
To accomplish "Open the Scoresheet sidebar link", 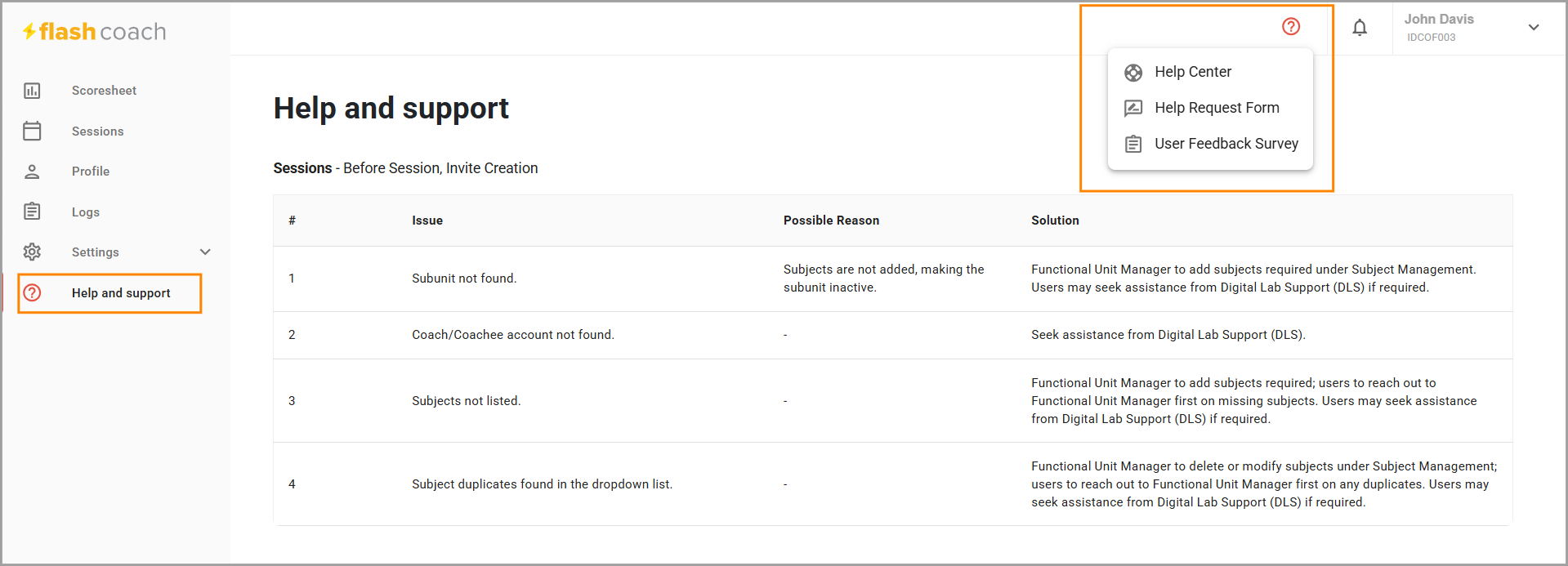I will tap(104, 91).
